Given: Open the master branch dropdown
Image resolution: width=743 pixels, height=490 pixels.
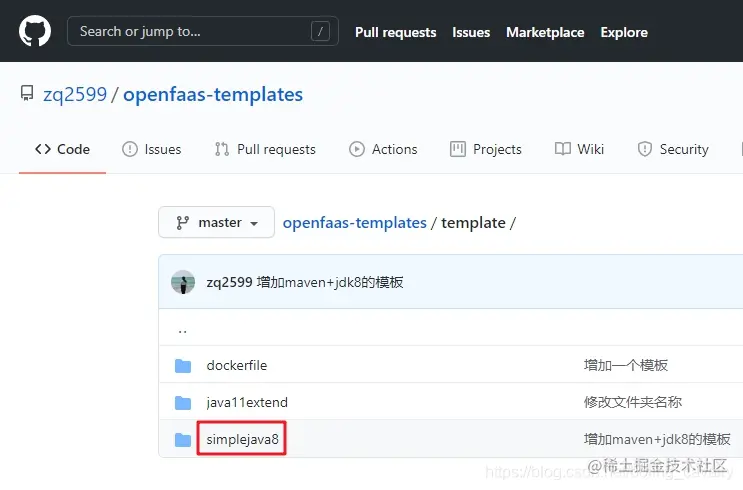Looking at the screenshot, I should pyautogui.click(x=217, y=222).
